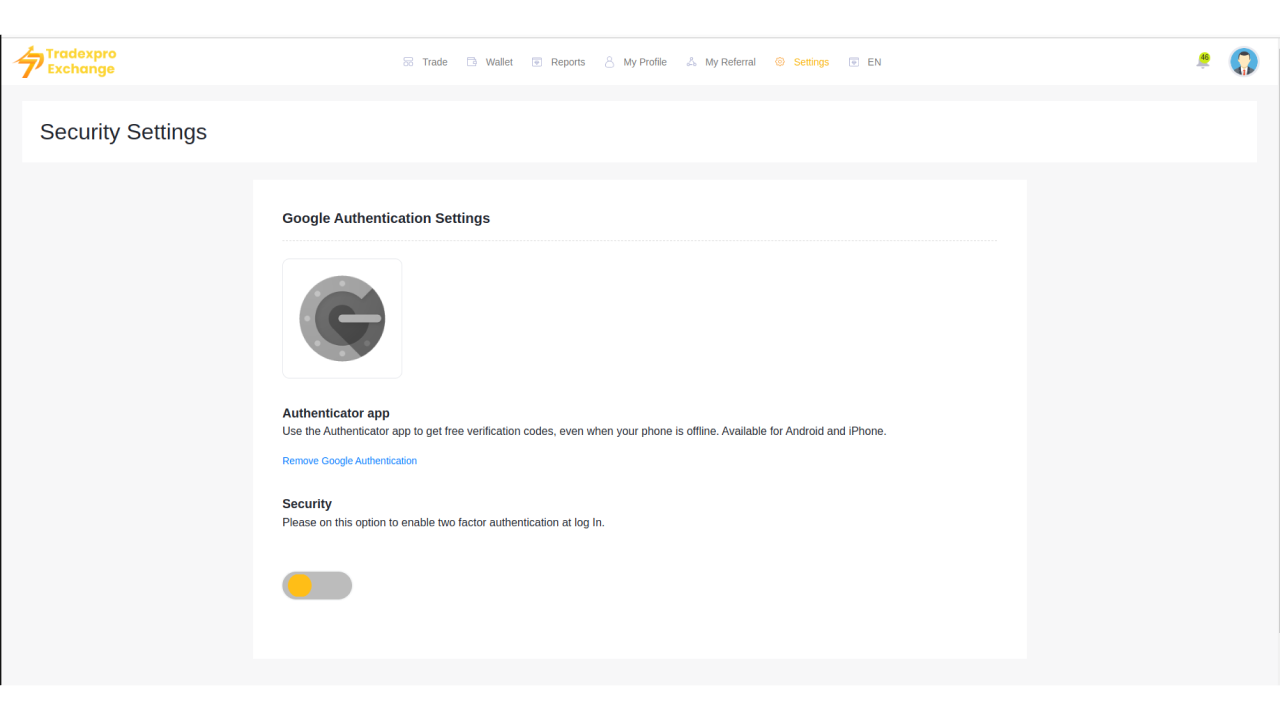Open notifications with the bell icon
Viewport: 1280px width, 720px height.
point(1203,61)
